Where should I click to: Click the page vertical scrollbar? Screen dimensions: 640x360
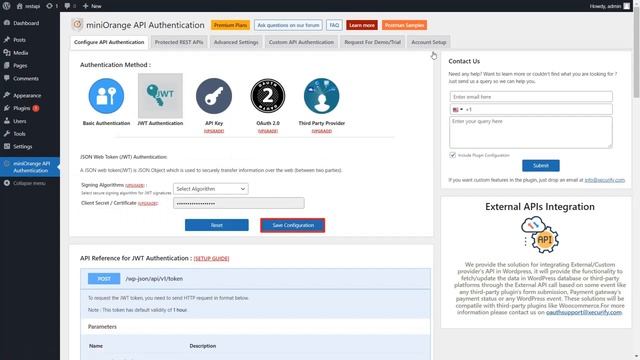636,53
